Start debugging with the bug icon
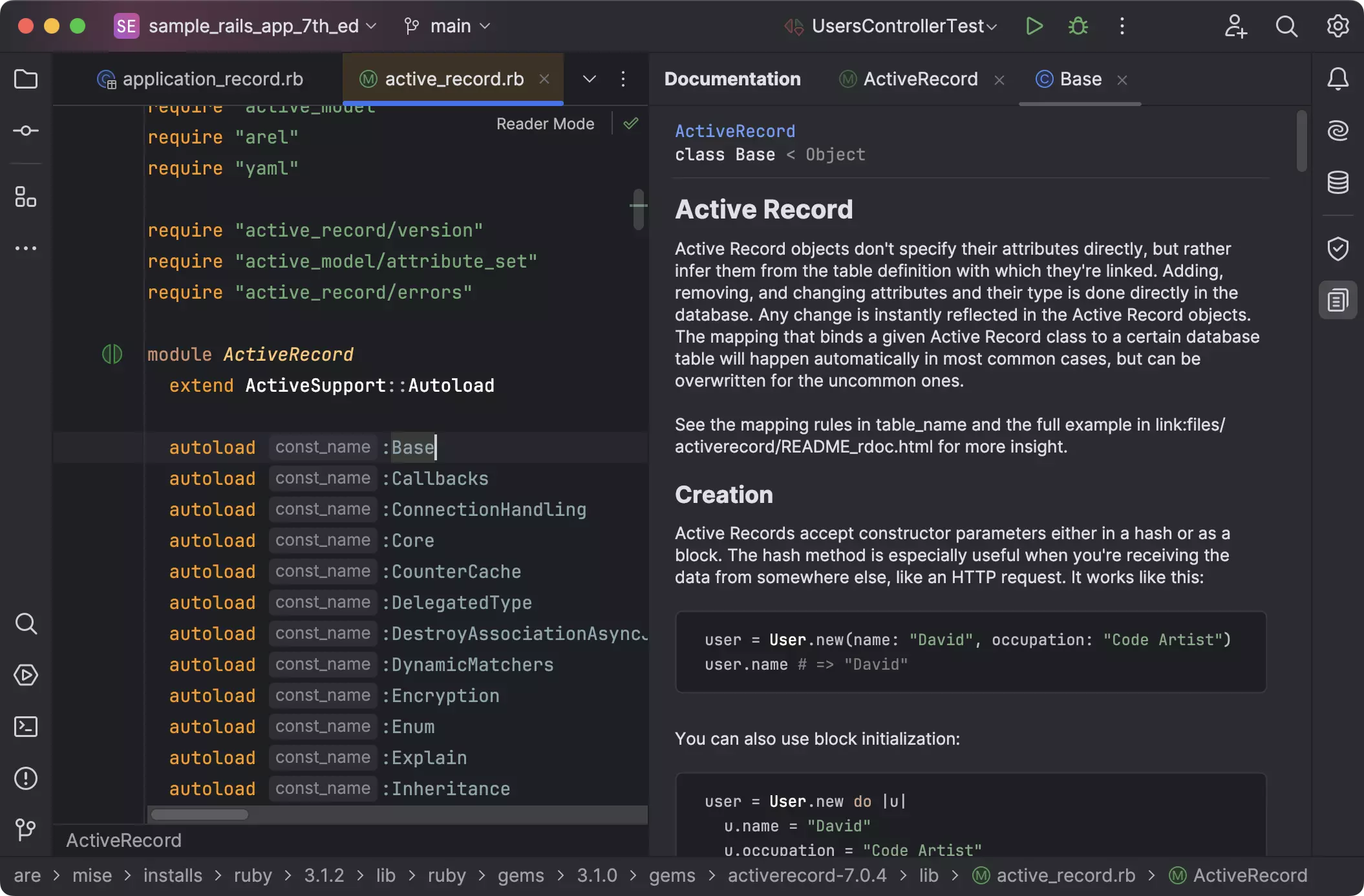This screenshot has height=896, width=1364. coord(1078,26)
